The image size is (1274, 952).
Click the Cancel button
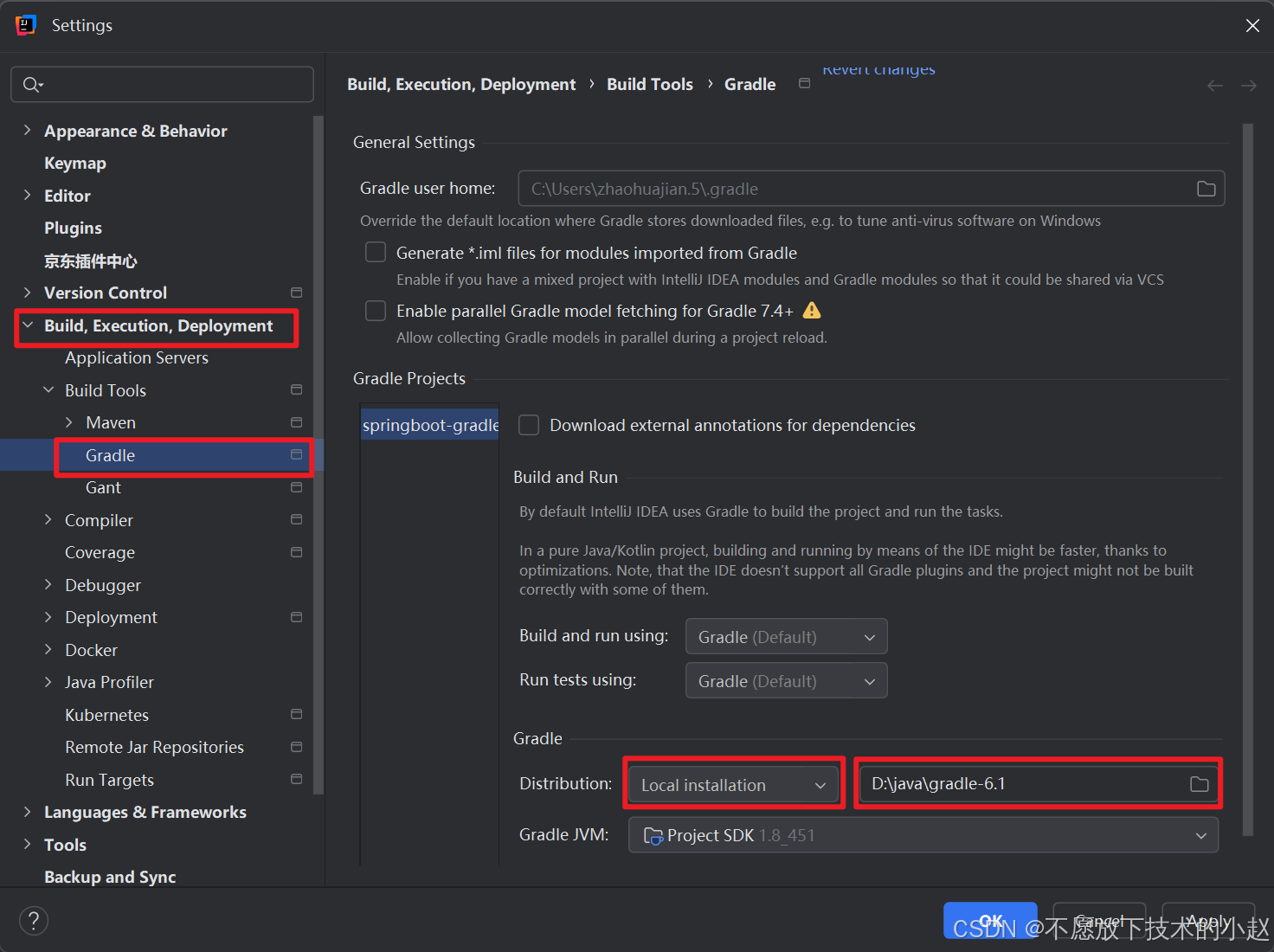pos(1099,921)
